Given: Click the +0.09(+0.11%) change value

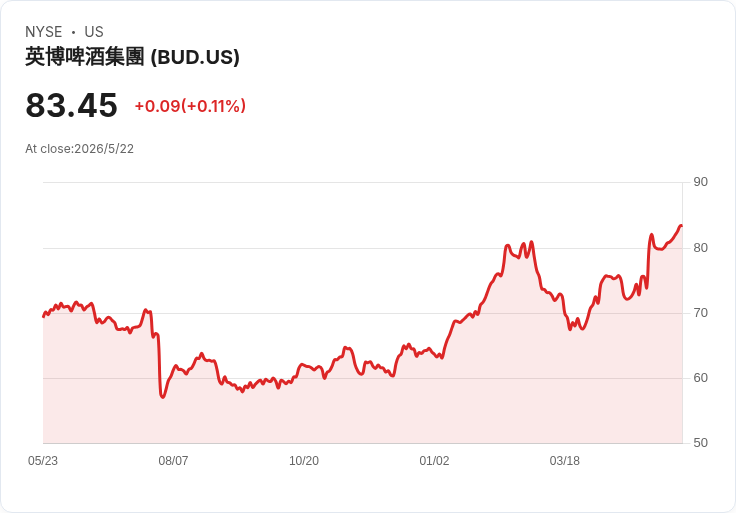Looking at the screenshot, I should [x=190, y=106].
